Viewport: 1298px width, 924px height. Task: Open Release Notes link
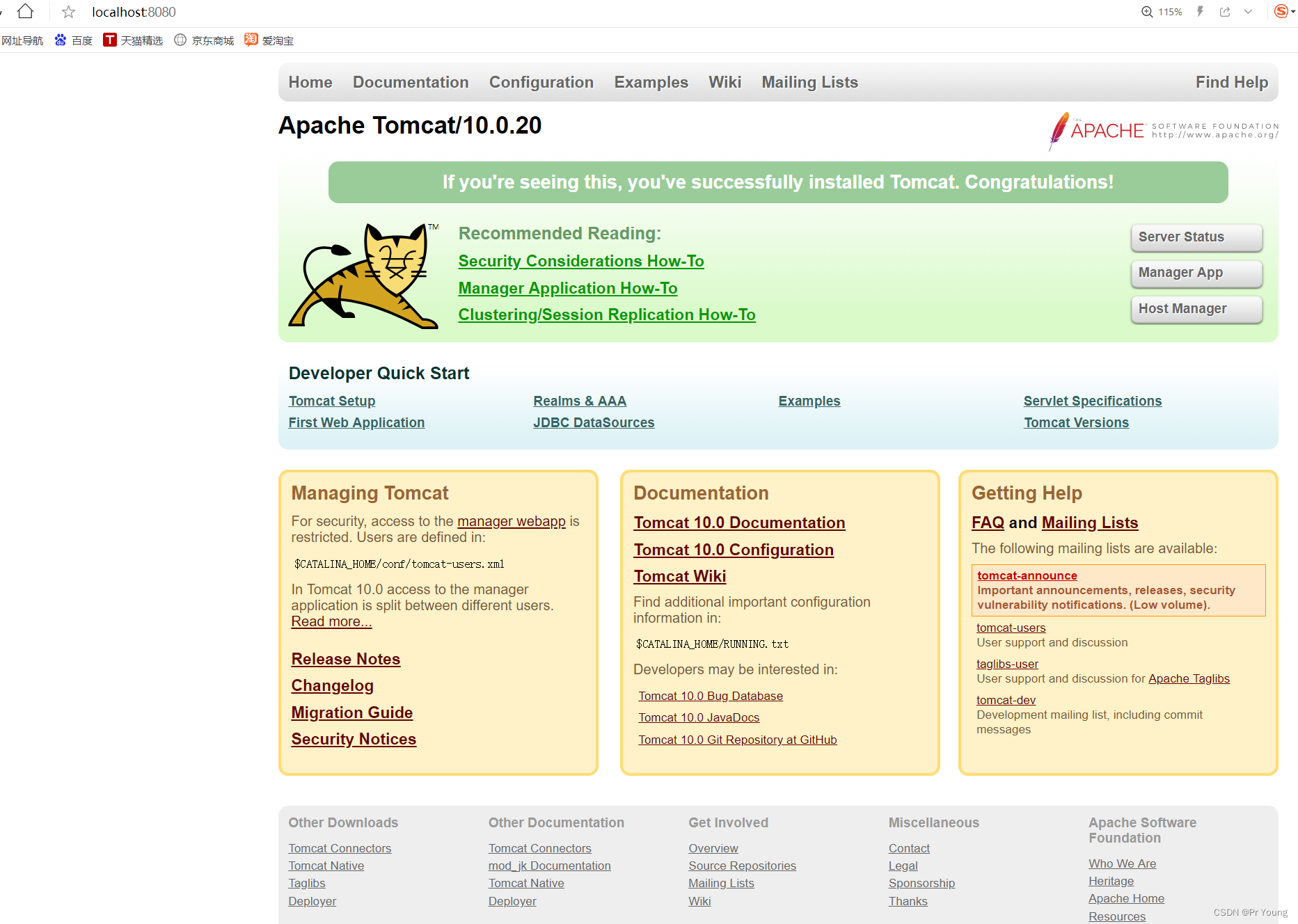(346, 659)
